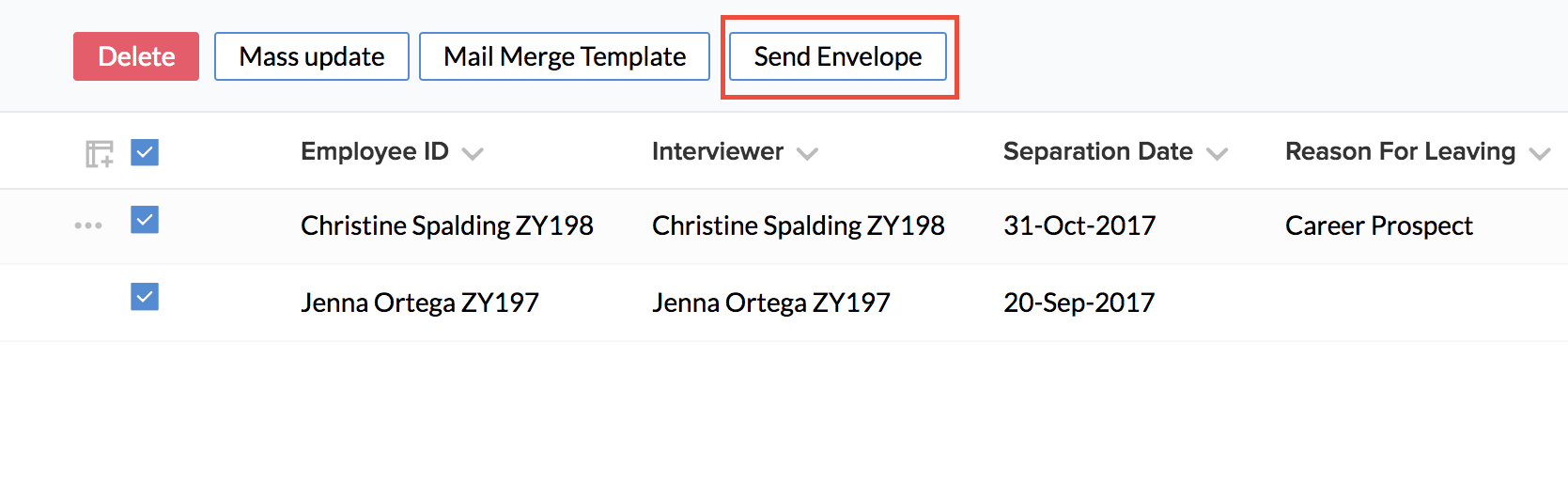Open the column customization table icon
The height and width of the screenshot is (497, 1568).
[99, 153]
